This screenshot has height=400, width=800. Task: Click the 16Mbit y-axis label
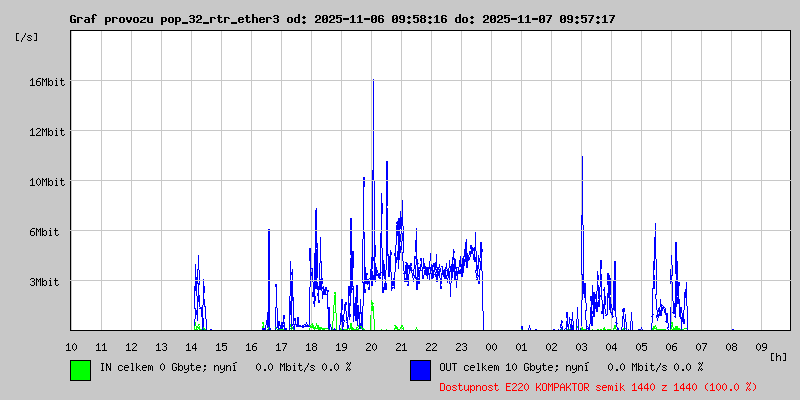click(x=46, y=82)
